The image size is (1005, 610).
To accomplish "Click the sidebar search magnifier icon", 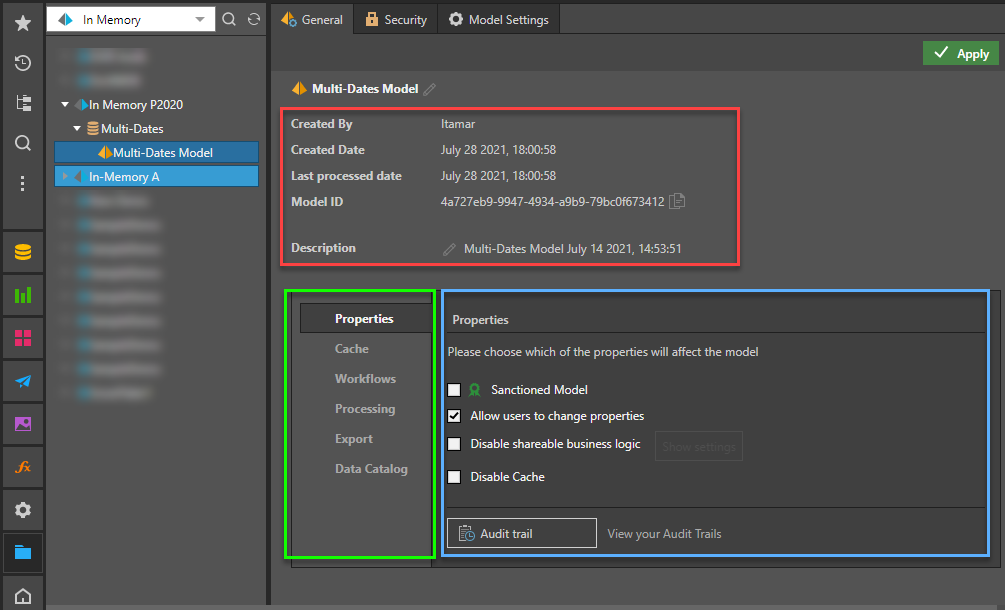I will coord(23,143).
